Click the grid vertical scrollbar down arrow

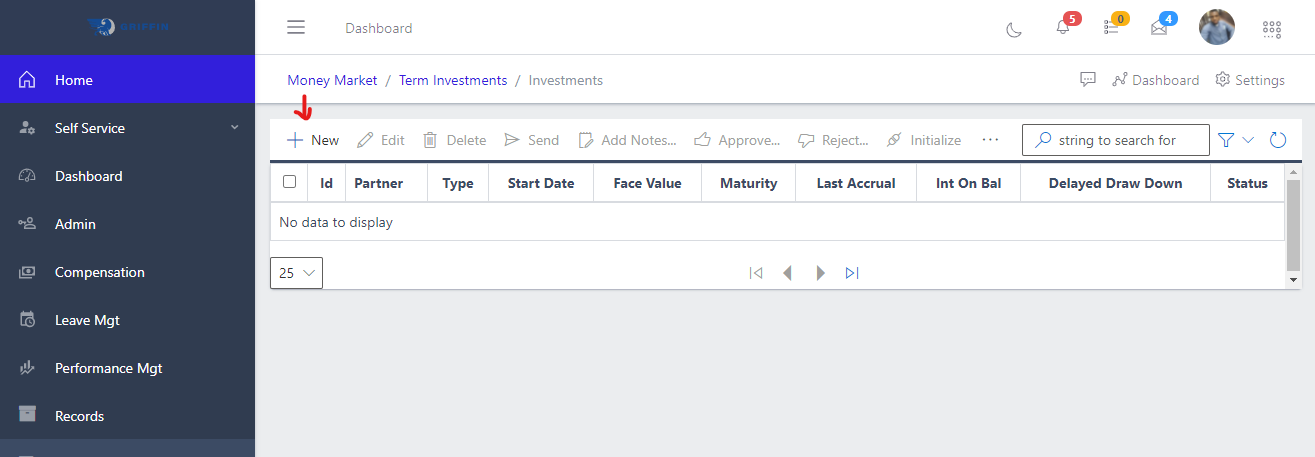click(1293, 280)
